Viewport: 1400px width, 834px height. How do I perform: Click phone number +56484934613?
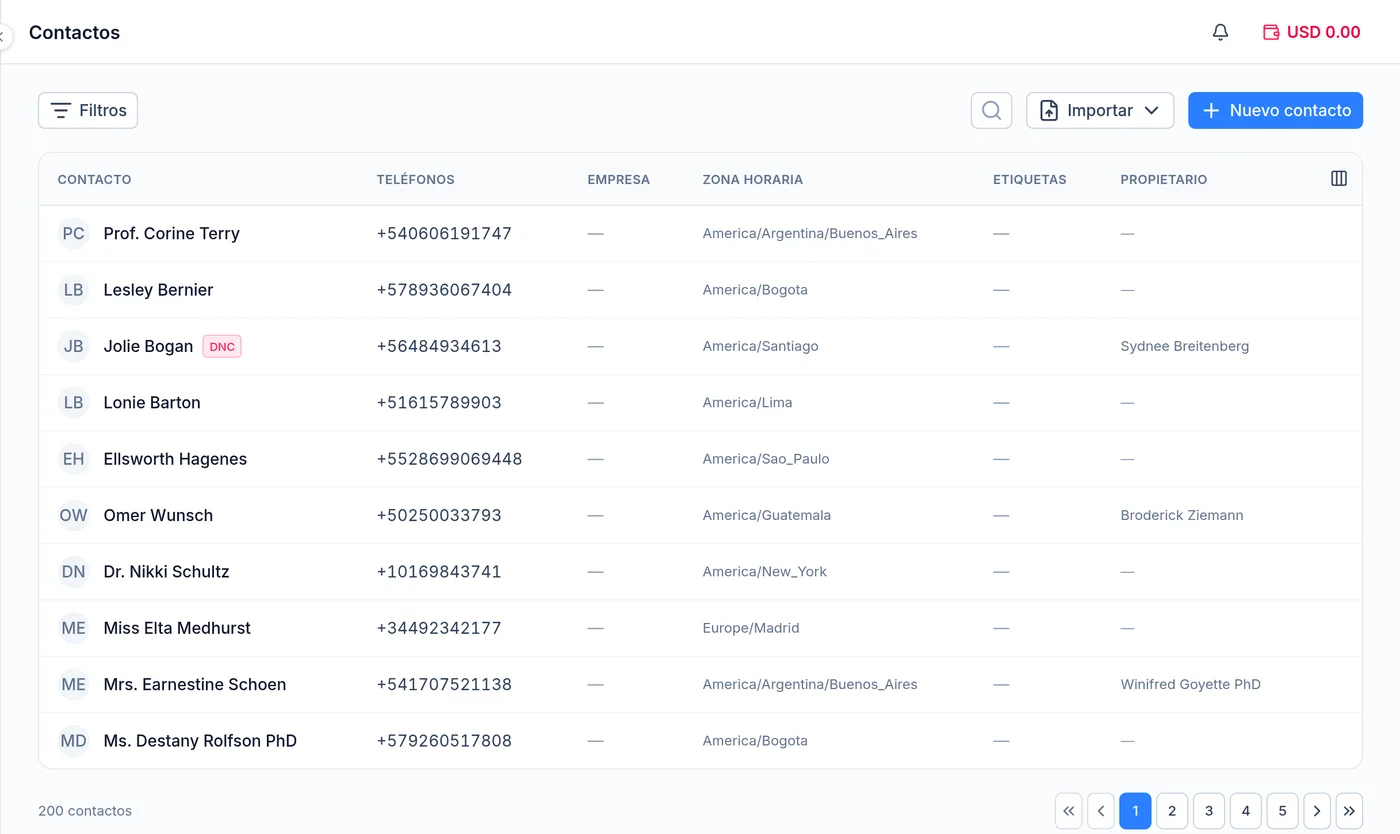pyautogui.click(x=439, y=346)
